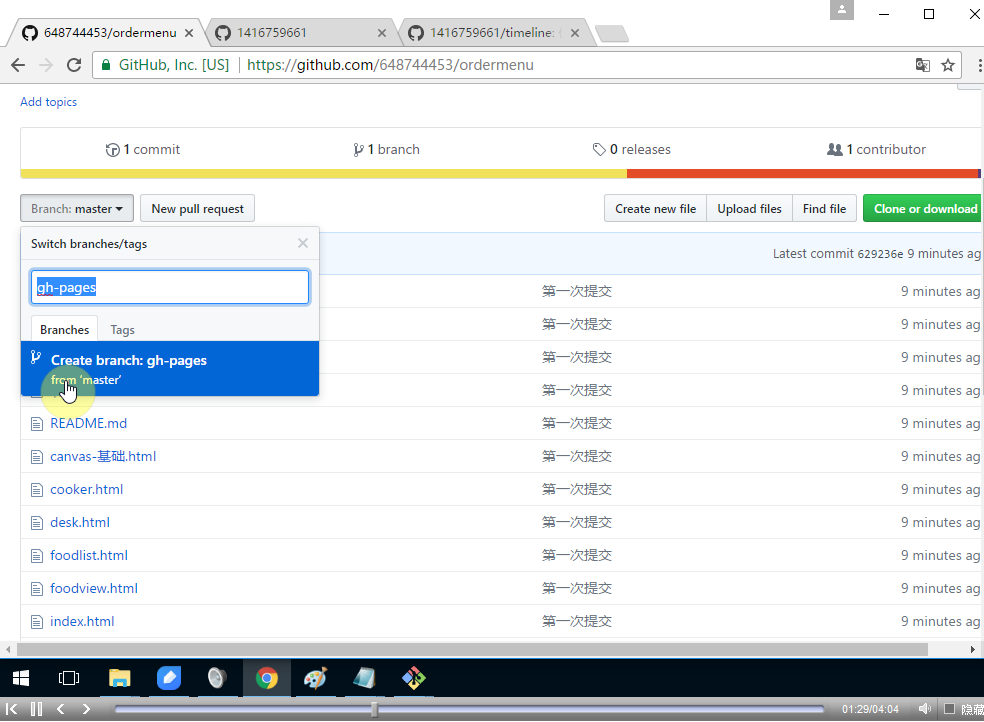Click the translate page icon in address bar

[922, 65]
